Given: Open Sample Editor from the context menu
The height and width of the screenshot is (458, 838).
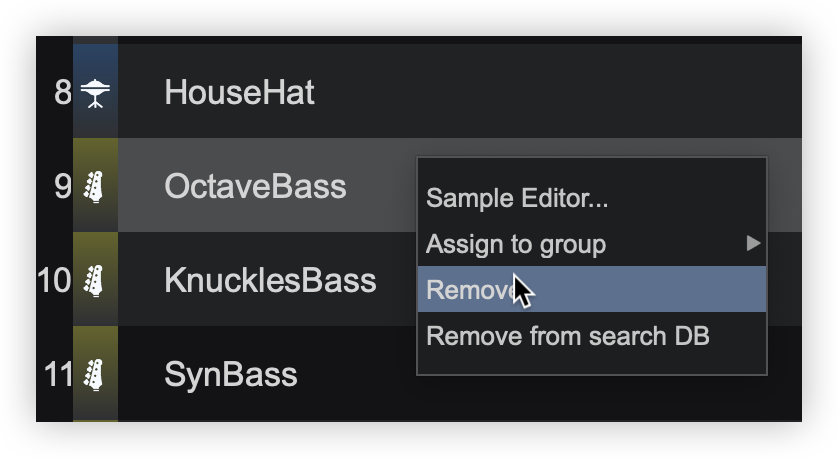Looking at the screenshot, I should (x=517, y=198).
